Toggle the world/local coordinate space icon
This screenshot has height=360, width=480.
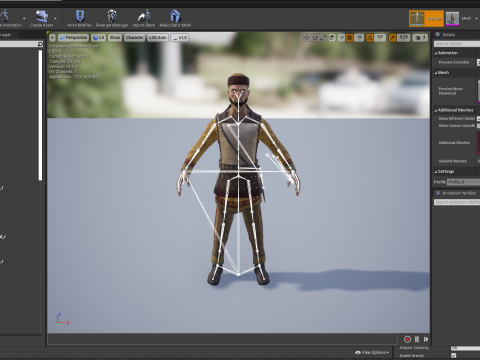(332, 38)
